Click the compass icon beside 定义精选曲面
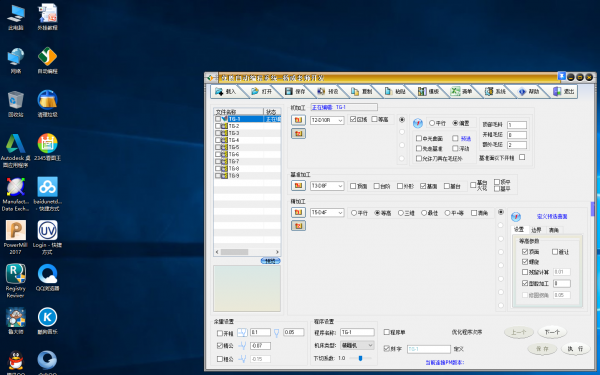Image resolution: width=600 pixels, height=375 pixels. (516, 217)
